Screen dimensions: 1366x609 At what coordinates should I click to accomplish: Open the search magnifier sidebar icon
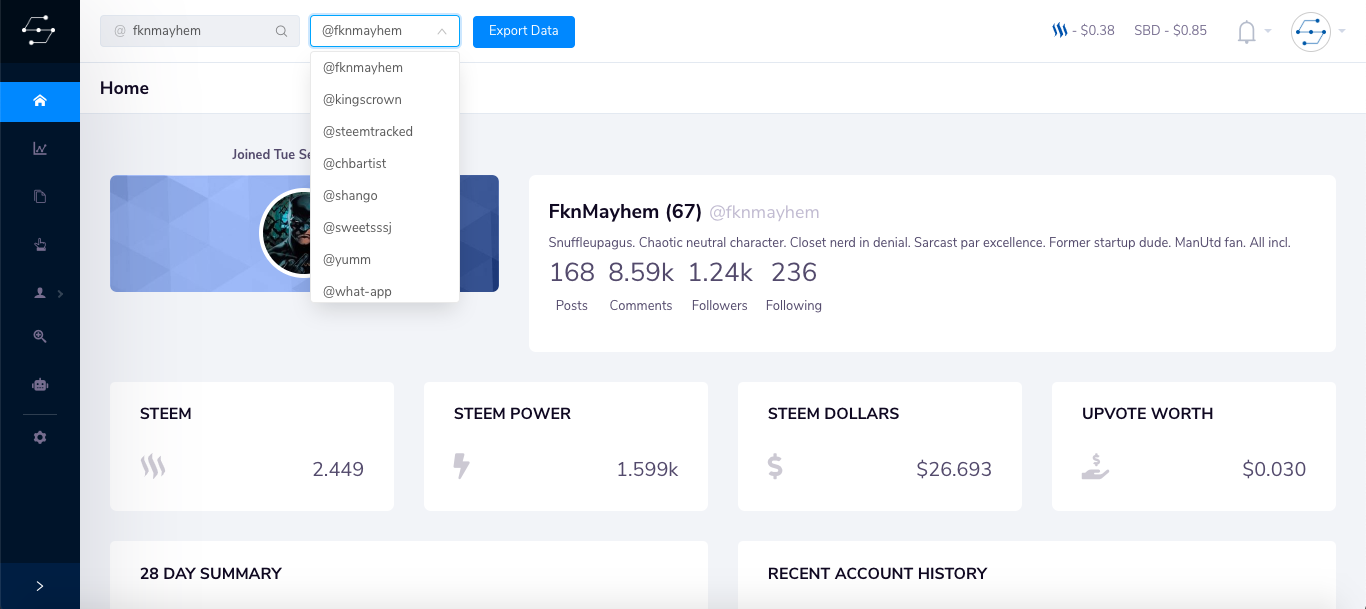[40, 337]
